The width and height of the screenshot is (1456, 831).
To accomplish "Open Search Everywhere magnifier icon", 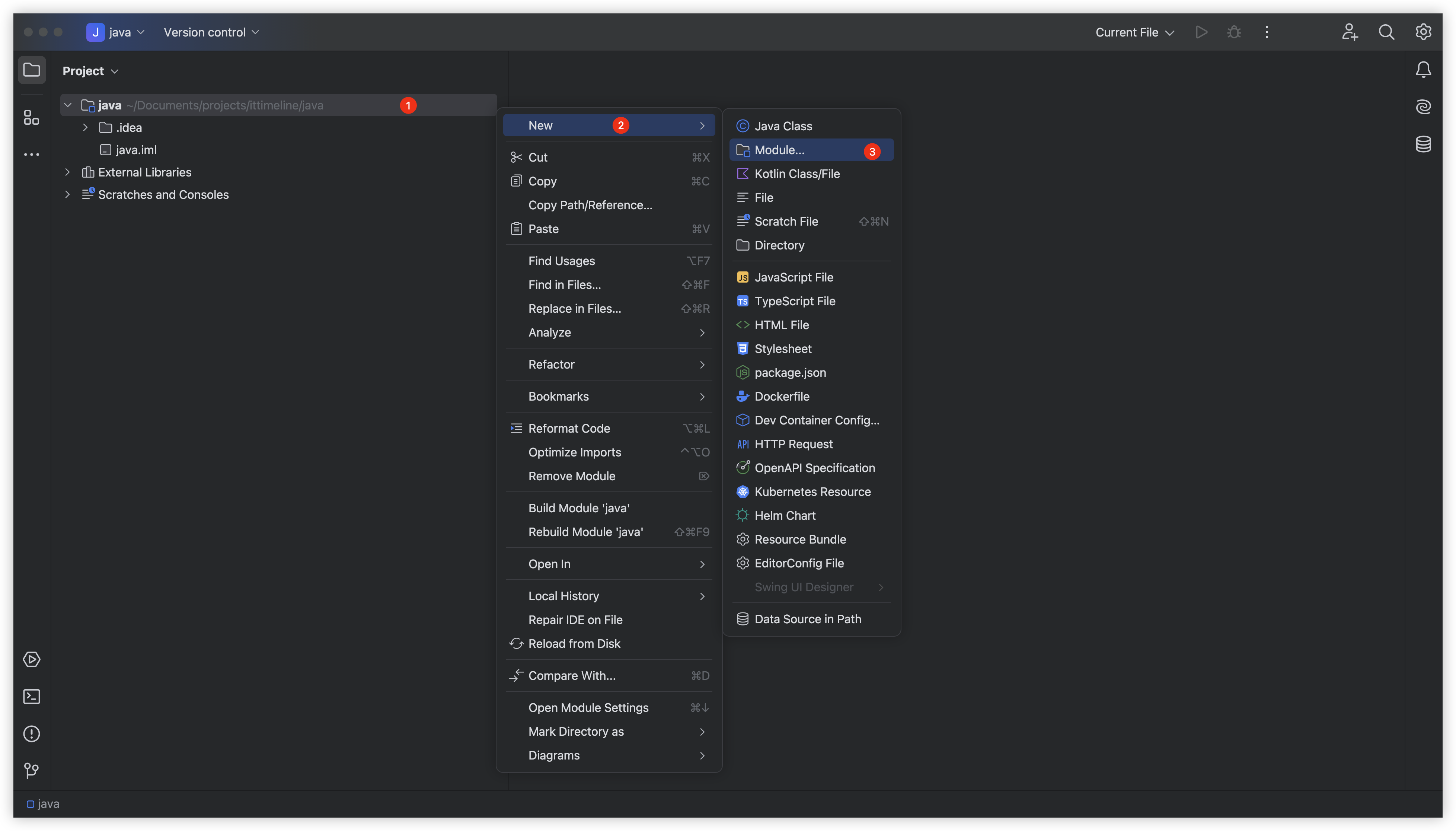I will tap(1386, 32).
